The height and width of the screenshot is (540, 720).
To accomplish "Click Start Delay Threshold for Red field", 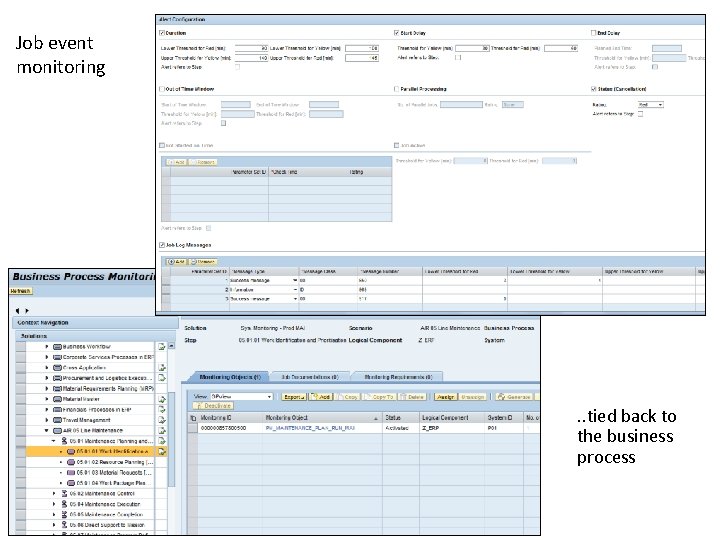I will (x=561, y=48).
